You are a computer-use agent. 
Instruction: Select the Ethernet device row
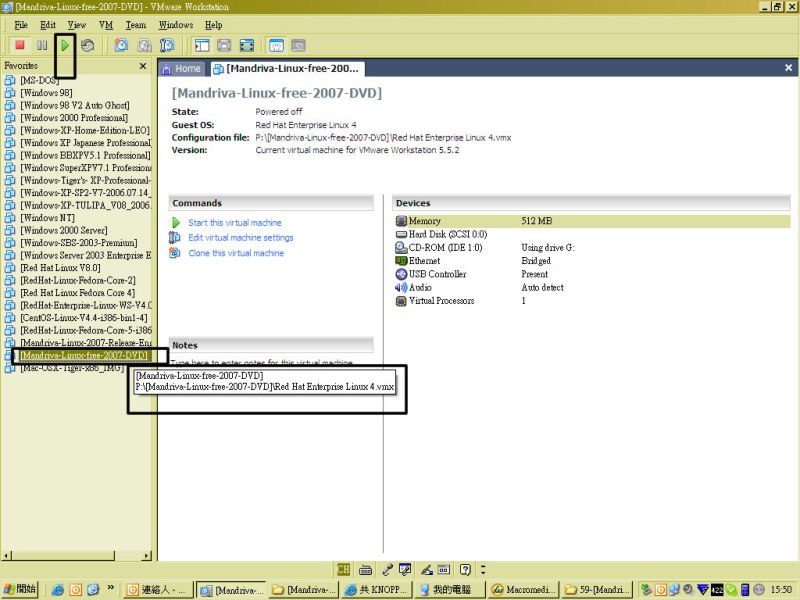(424, 261)
